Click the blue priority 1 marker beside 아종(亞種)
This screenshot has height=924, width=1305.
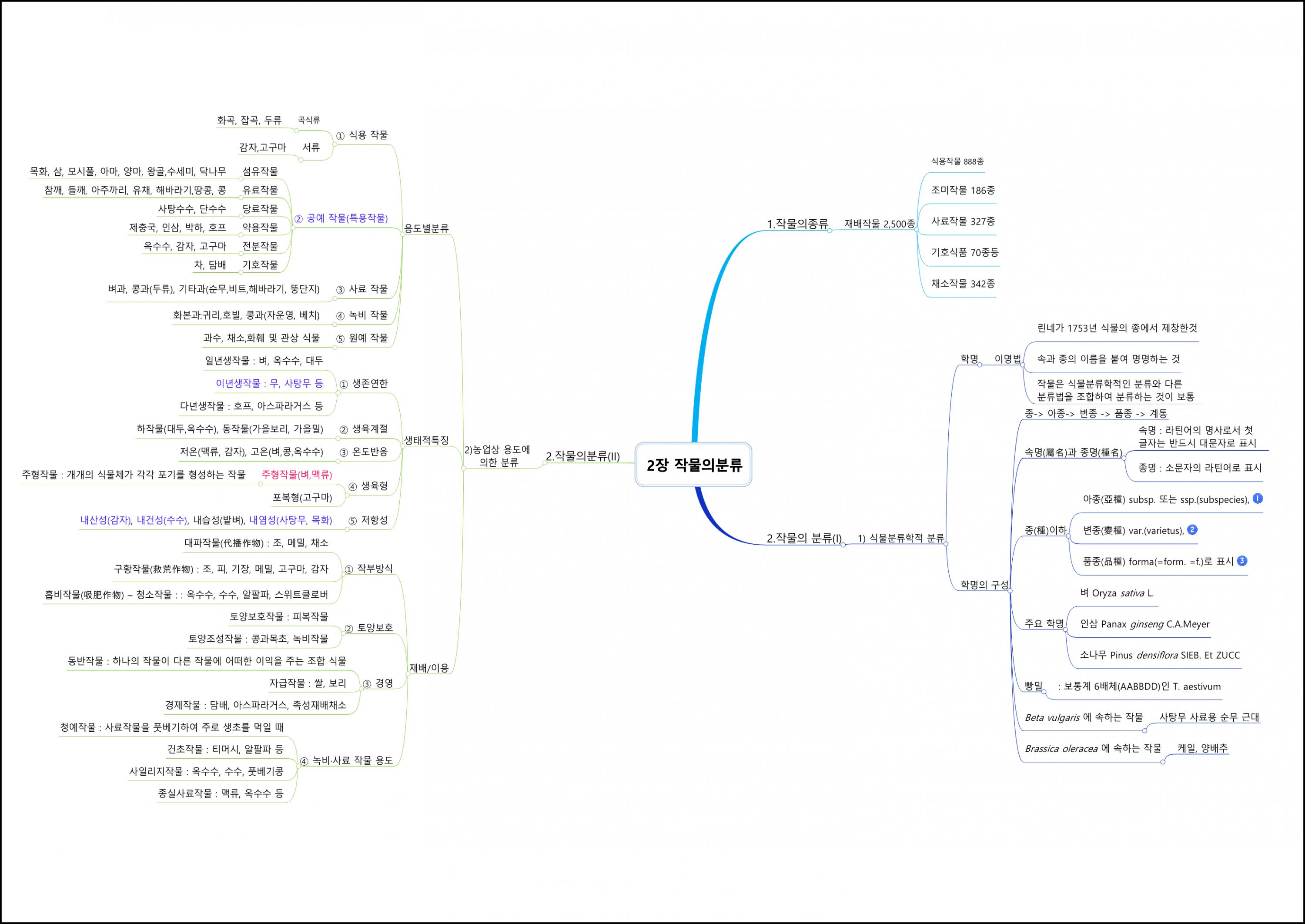click(x=1258, y=499)
